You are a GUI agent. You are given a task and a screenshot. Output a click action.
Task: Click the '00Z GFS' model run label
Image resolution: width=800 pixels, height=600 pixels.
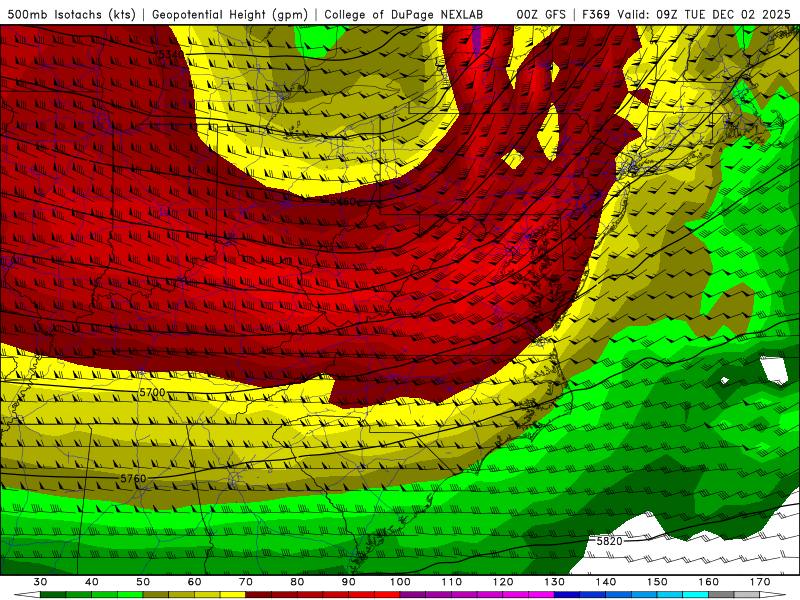(x=541, y=15)
